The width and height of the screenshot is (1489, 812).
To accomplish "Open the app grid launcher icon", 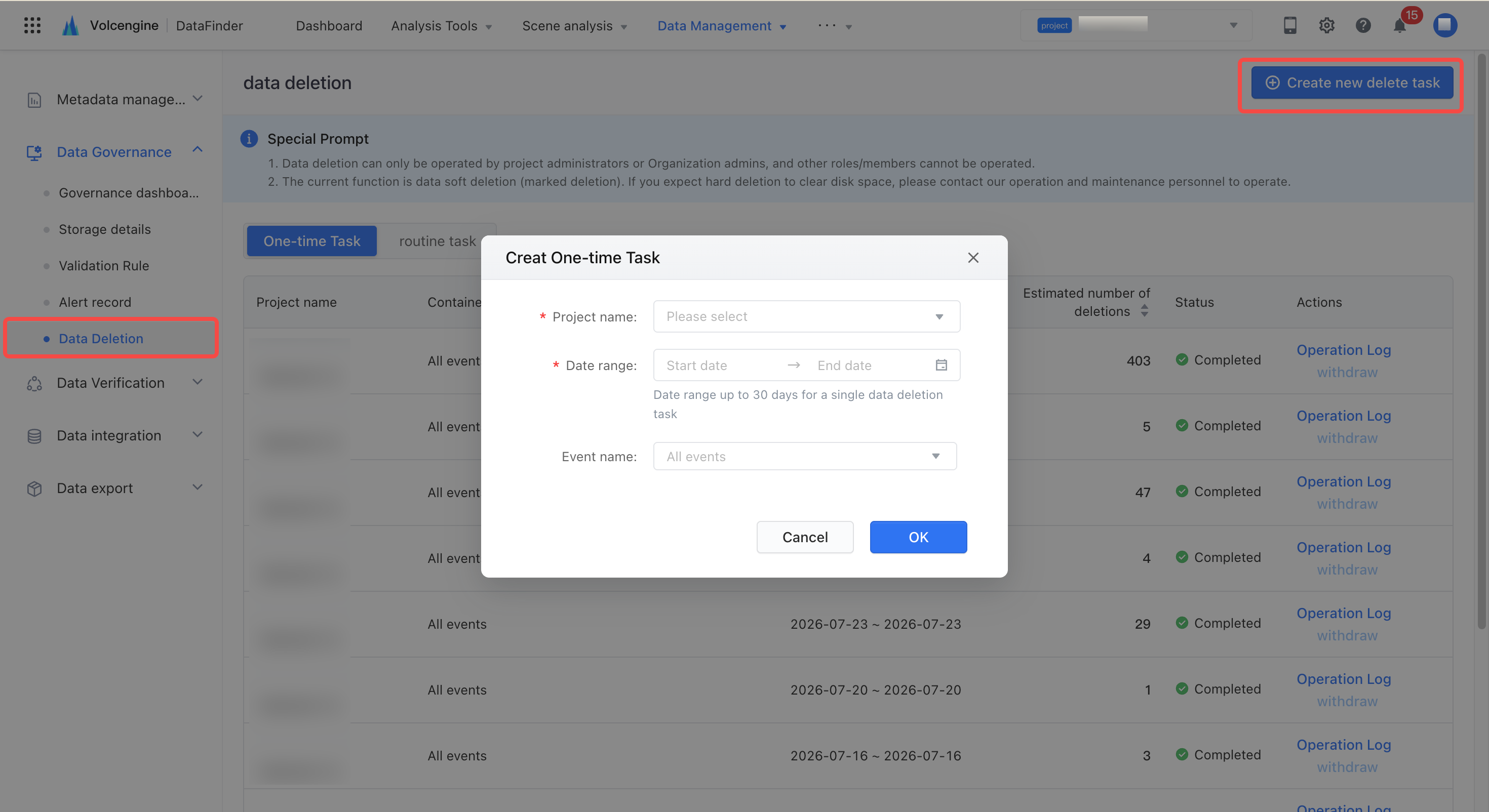I will 32,25.
